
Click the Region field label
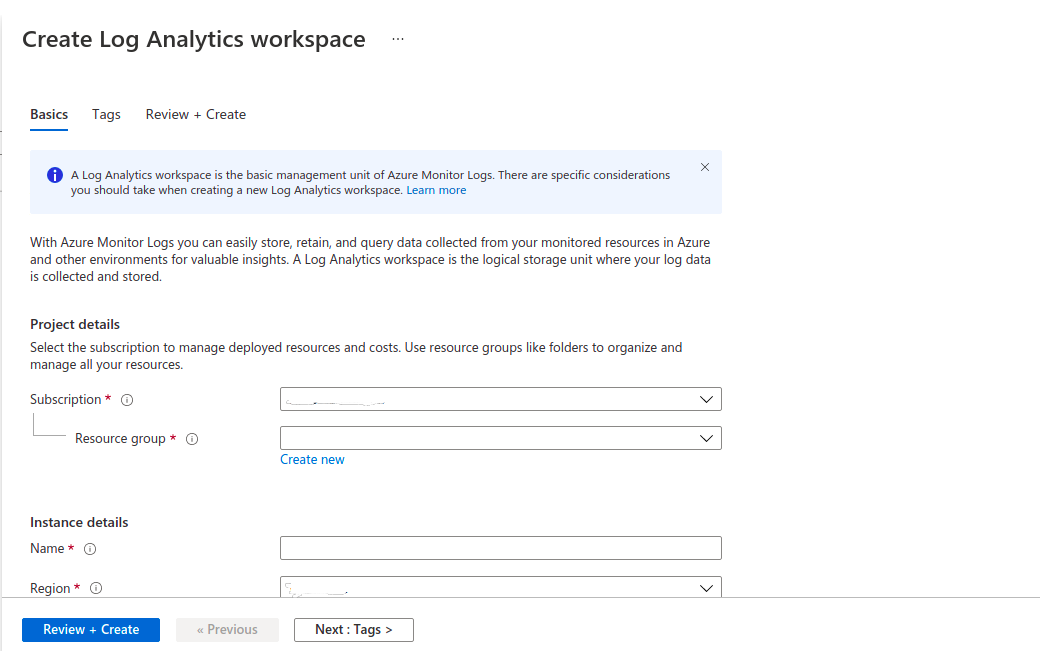click(x=50, y=588)
